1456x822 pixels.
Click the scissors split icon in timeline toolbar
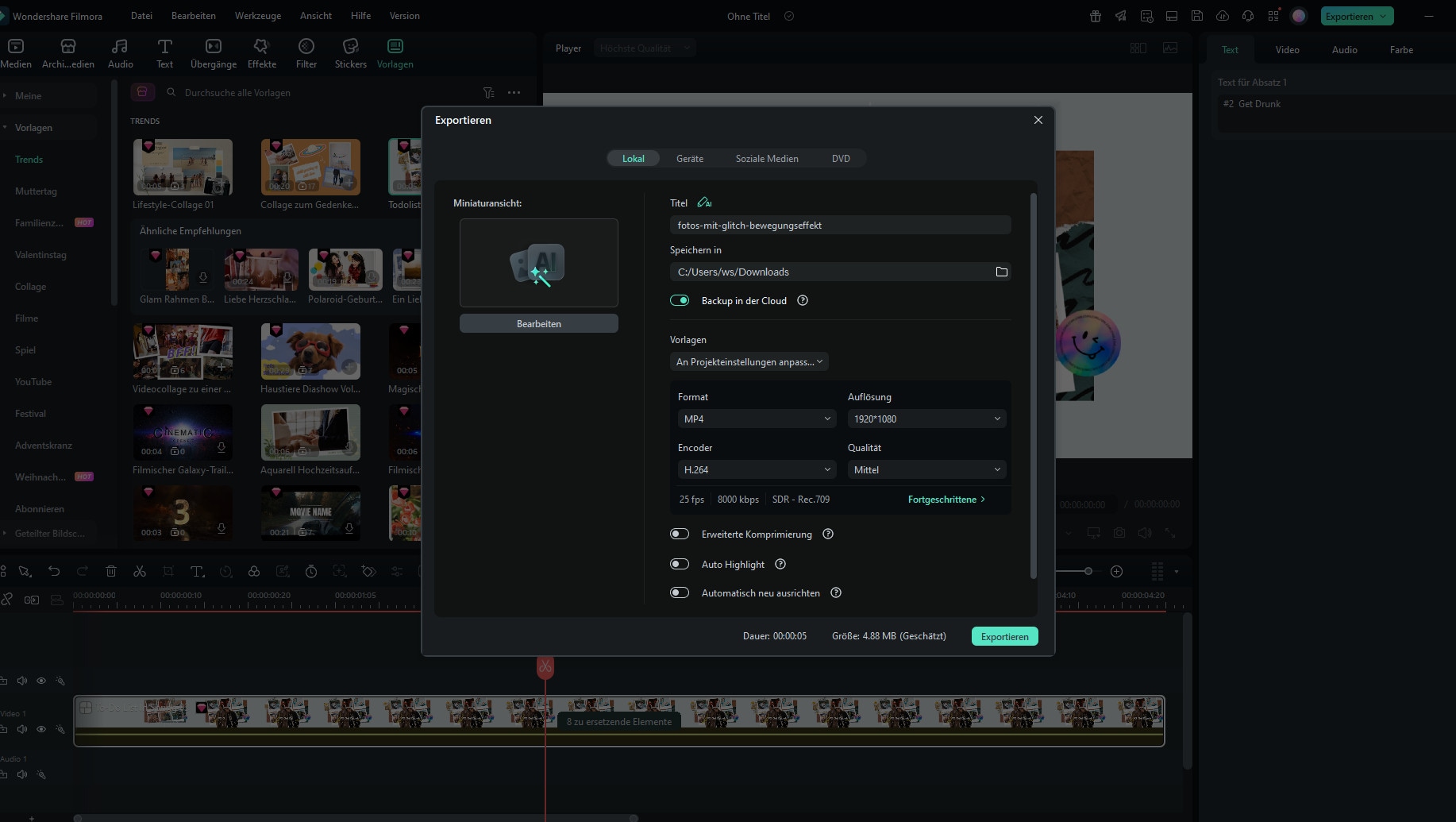click(x=140, y=571)
